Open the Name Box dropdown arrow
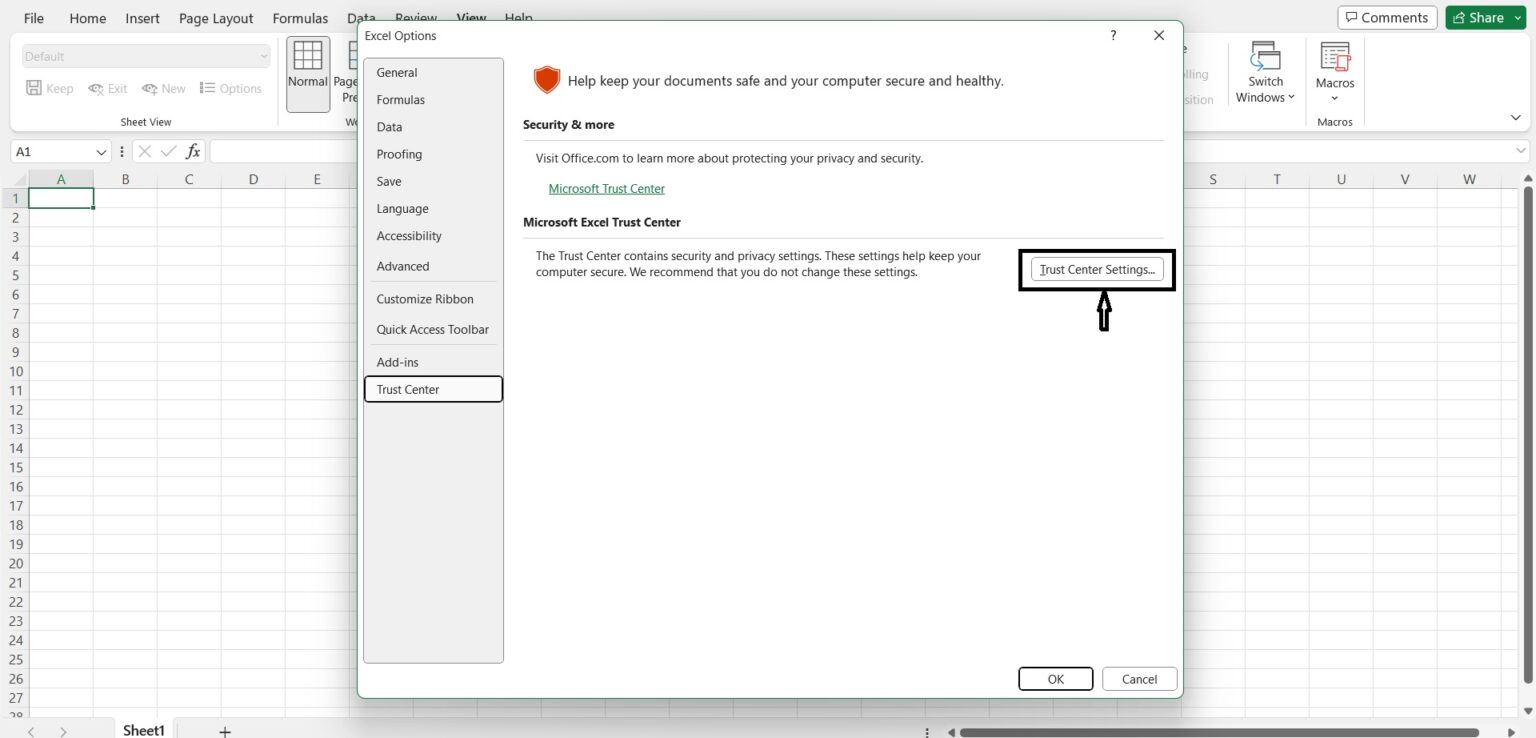 point(101,151)
